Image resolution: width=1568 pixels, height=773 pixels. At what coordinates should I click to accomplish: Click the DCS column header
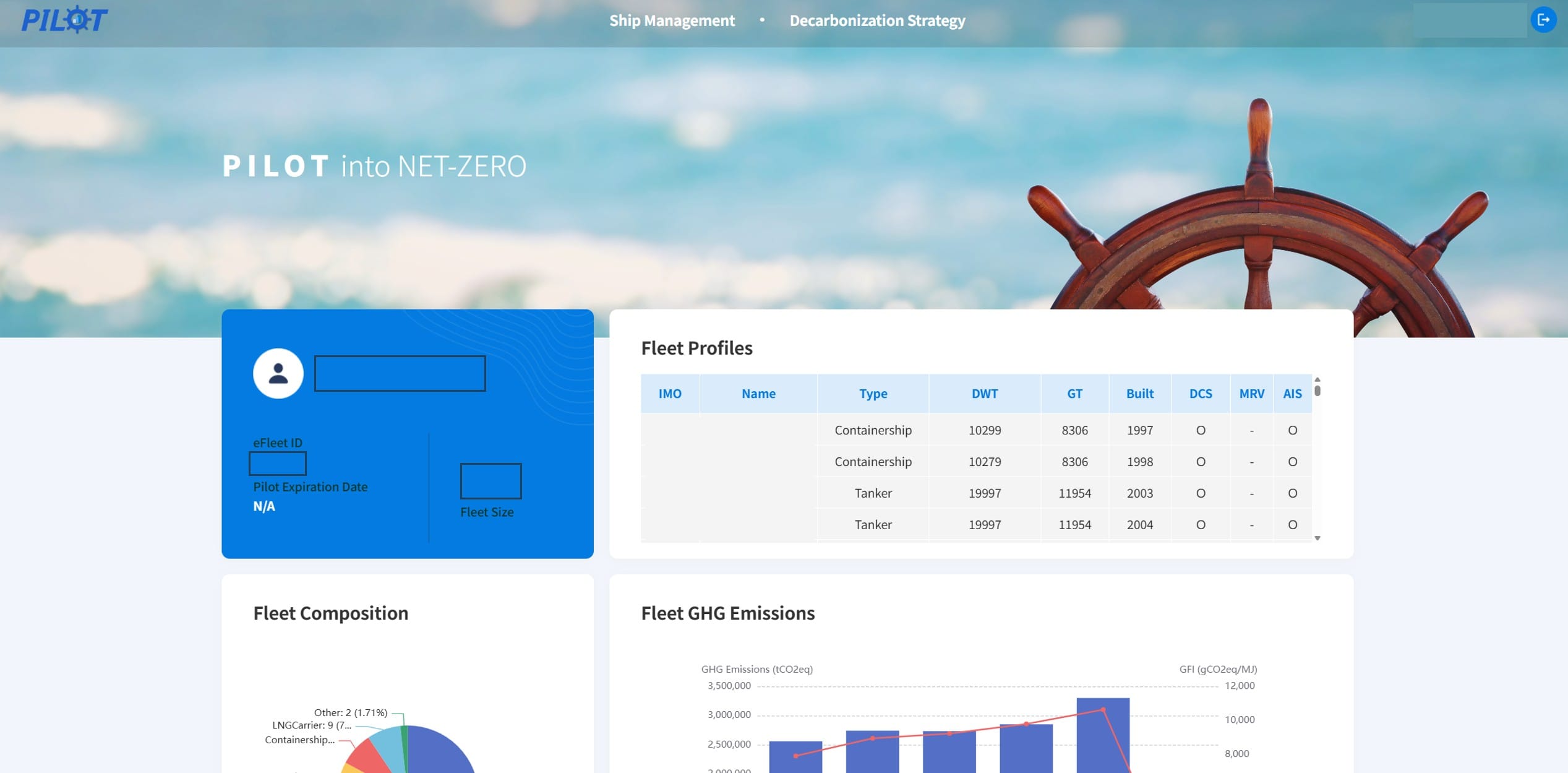point(1200,394)
